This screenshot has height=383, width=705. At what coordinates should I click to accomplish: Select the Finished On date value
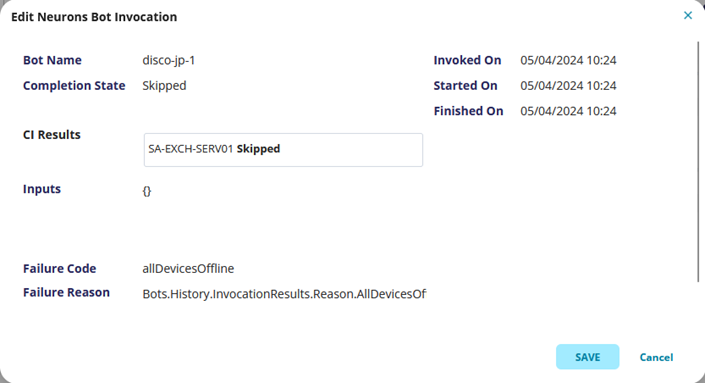(x=568, y=111)
